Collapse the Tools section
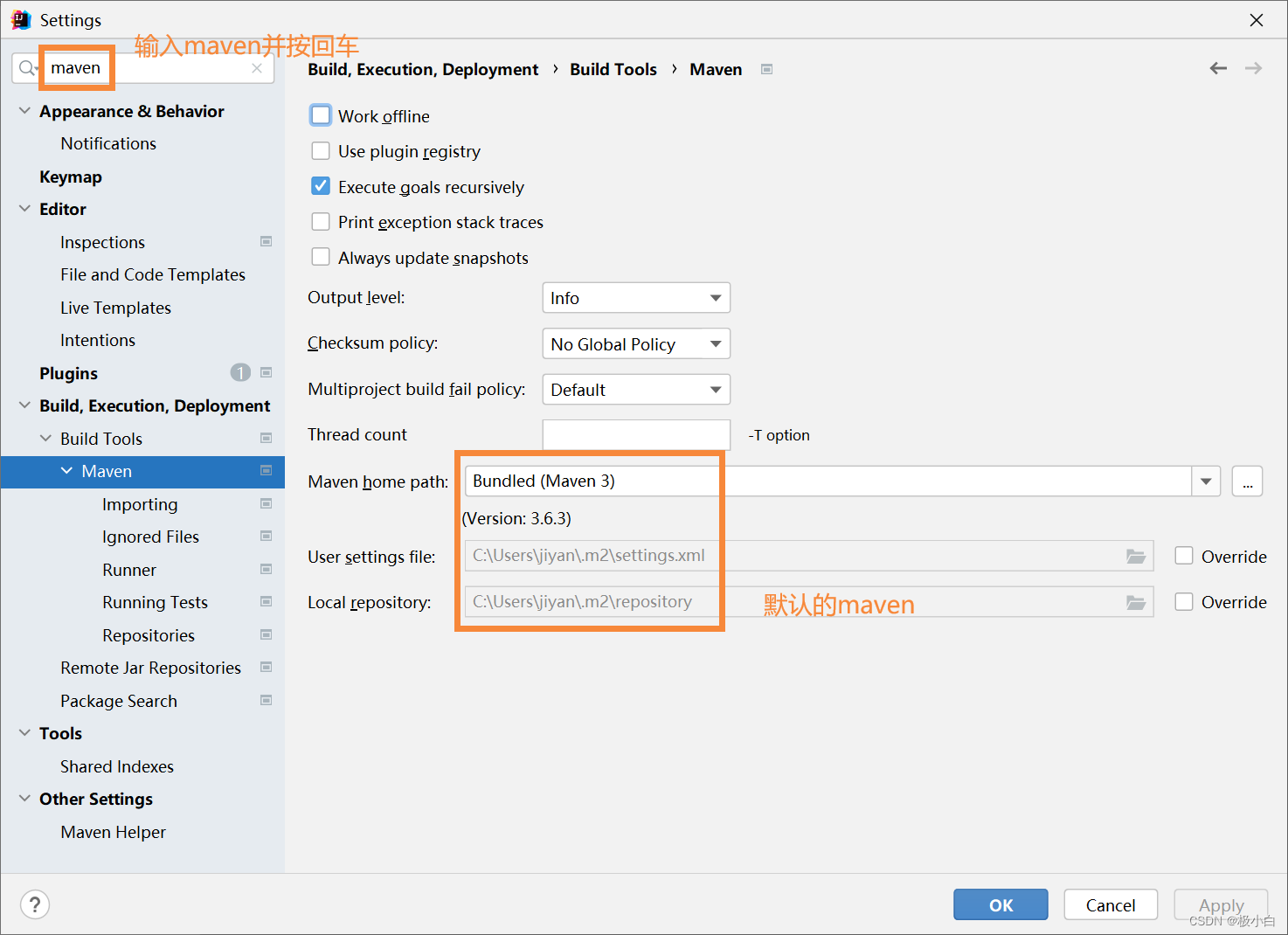The height and width of the screenshot is (935, 1288). pyautogui.click(x=24, y=733)
